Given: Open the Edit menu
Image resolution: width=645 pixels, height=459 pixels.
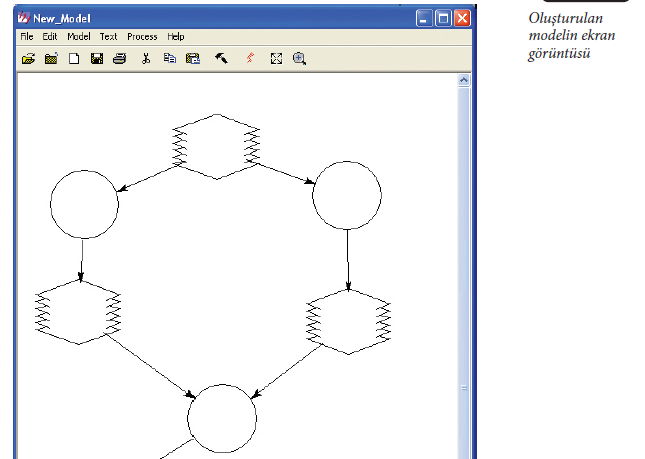Looking at the screenshot, I should (50, 37).
